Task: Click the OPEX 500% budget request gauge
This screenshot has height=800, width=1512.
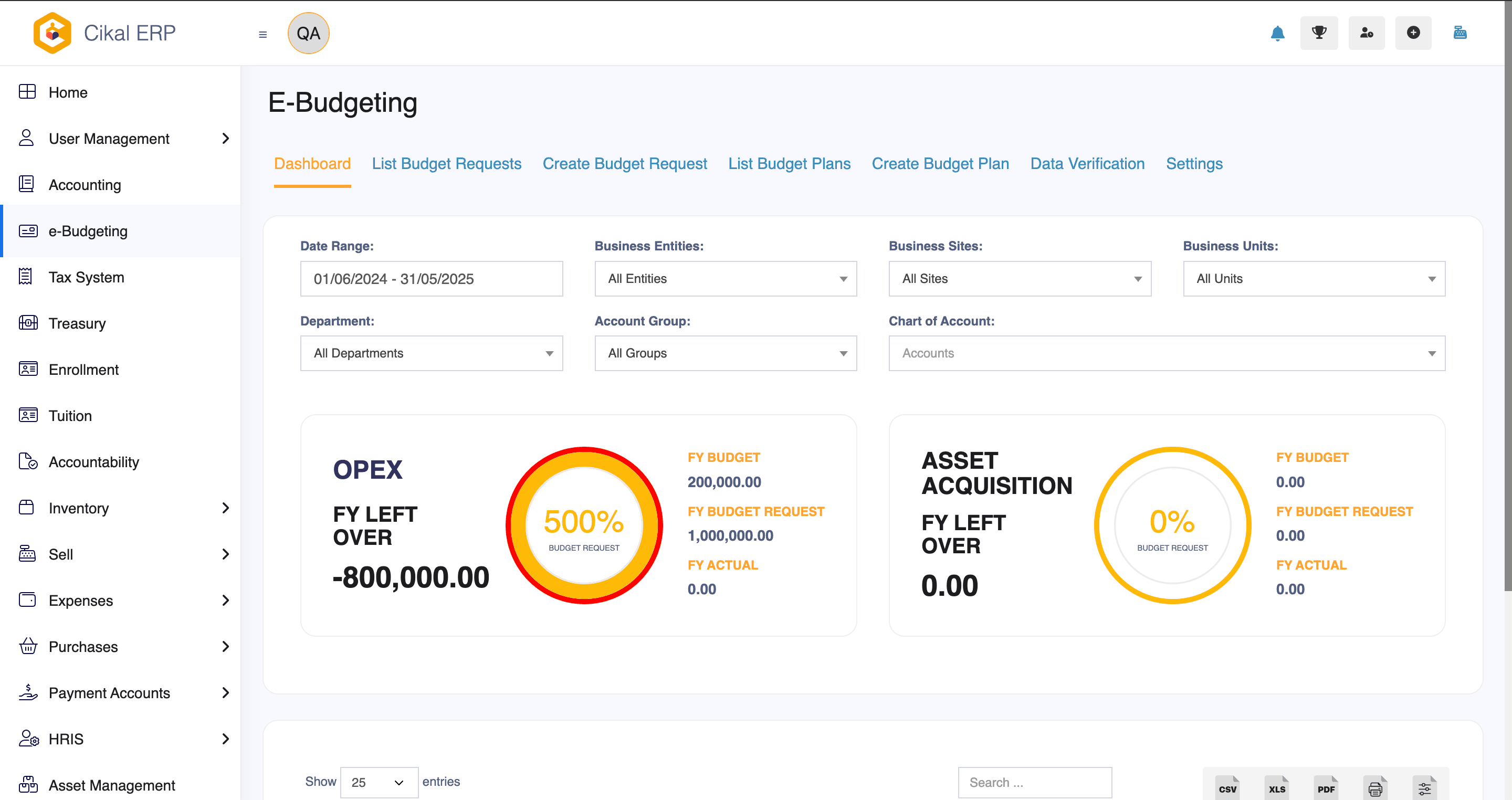Action: point(584,525)
